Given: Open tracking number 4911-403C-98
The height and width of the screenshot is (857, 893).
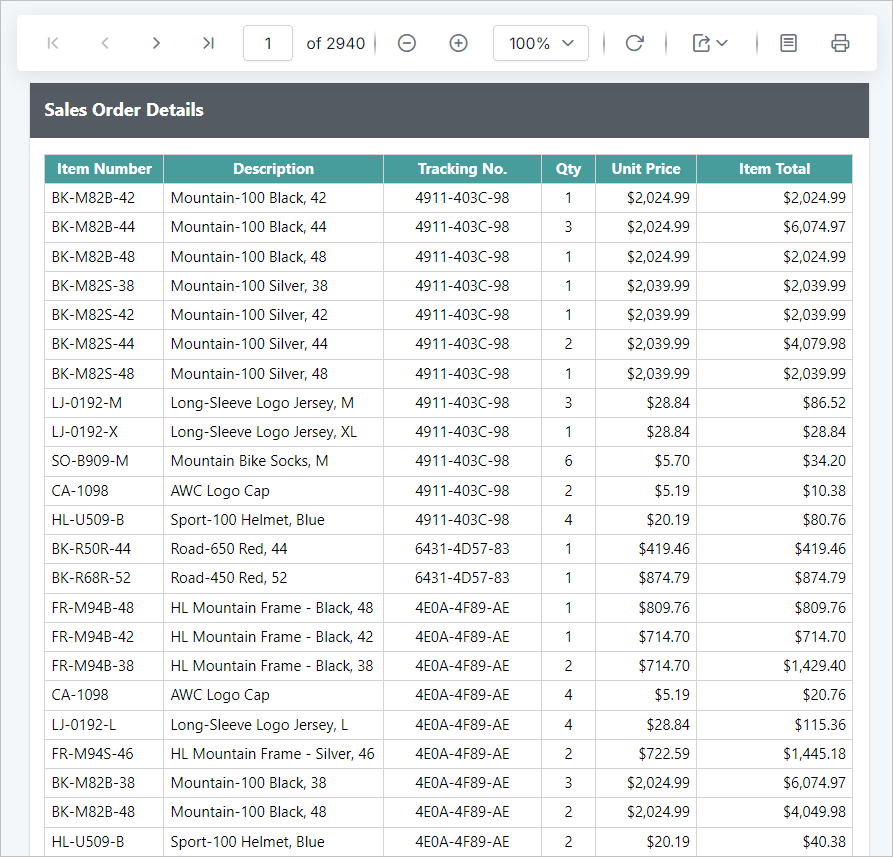Looking at the screenshot, I should click(x=462, y=198).
